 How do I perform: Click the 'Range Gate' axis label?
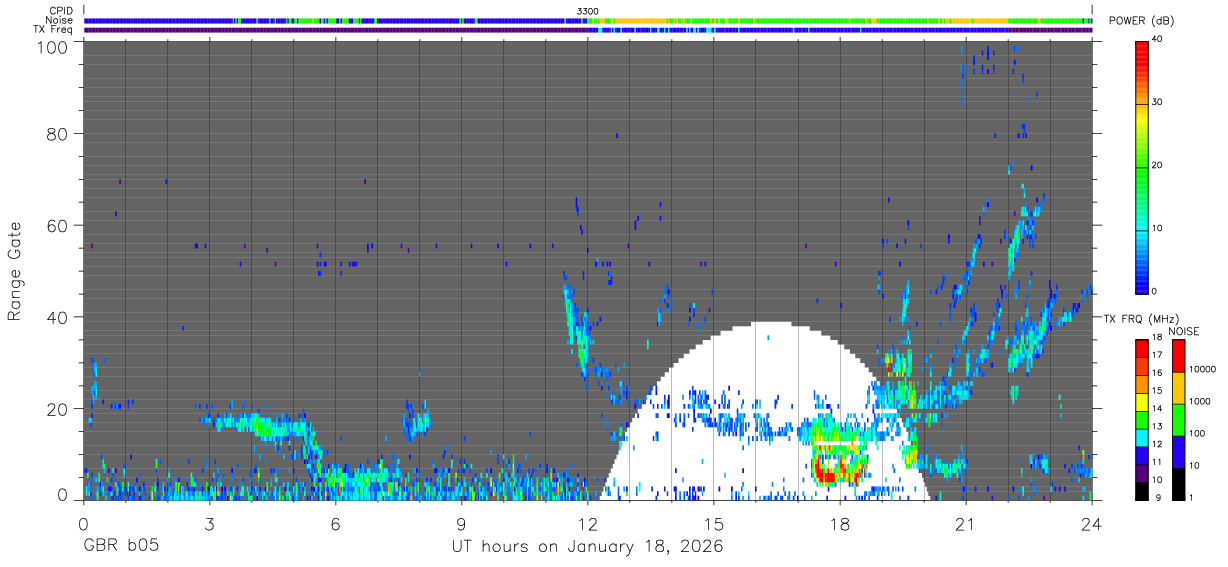click(x=15, y=271)
